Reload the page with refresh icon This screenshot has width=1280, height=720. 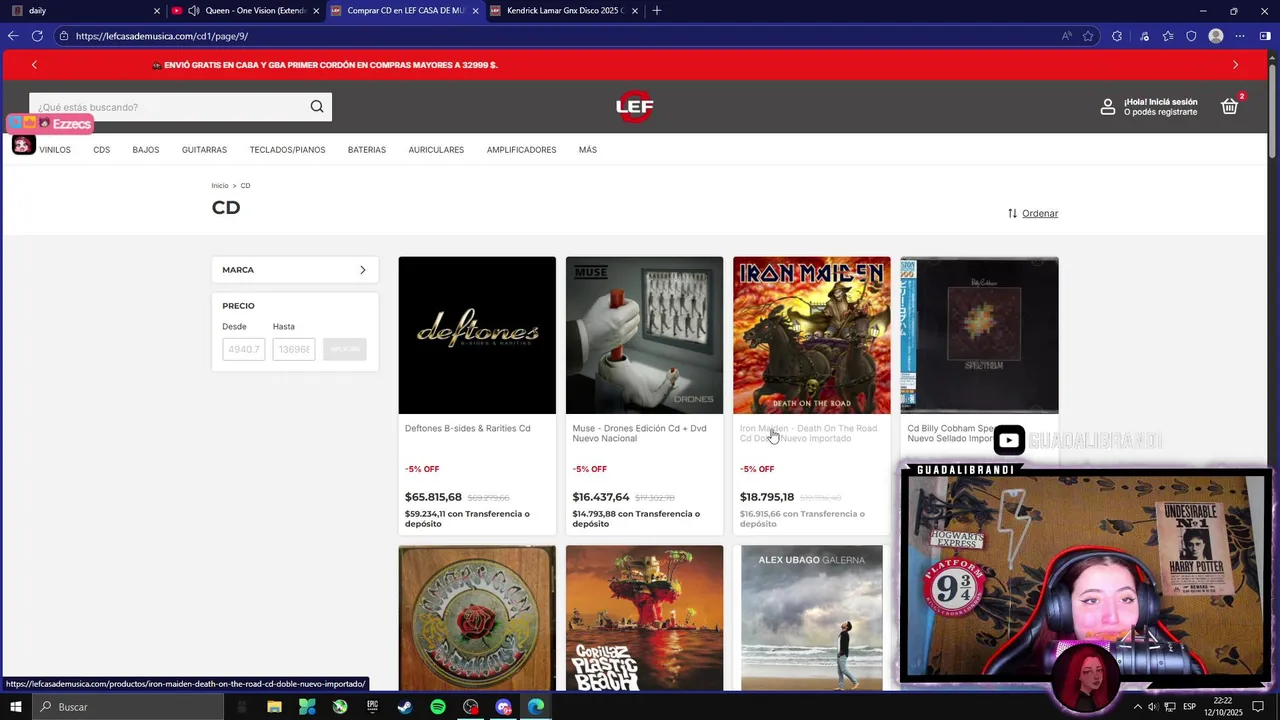click(37, 36)
